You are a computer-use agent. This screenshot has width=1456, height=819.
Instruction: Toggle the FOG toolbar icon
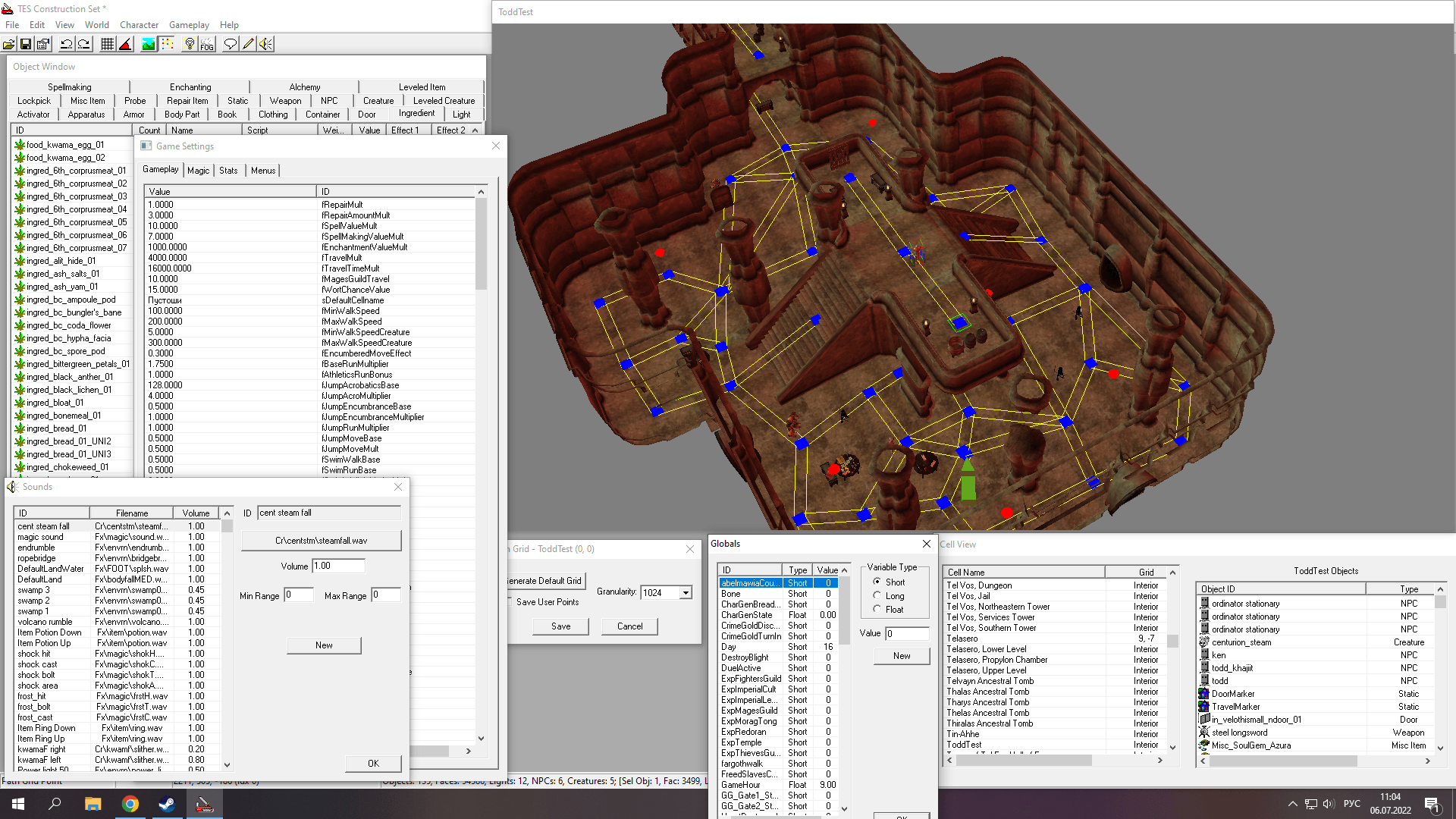click(207, 44)
